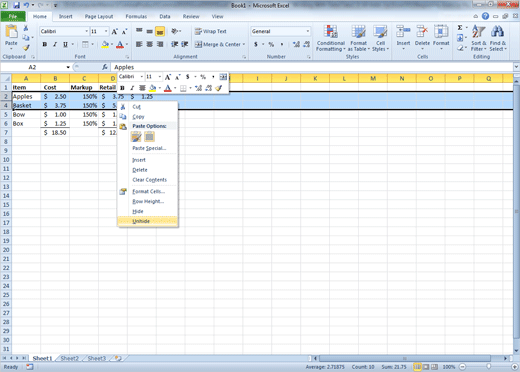Apply the ribbon Fill Color yellow swatch
The width and height of the screenshot is (520, 372).
coord(105,44)
